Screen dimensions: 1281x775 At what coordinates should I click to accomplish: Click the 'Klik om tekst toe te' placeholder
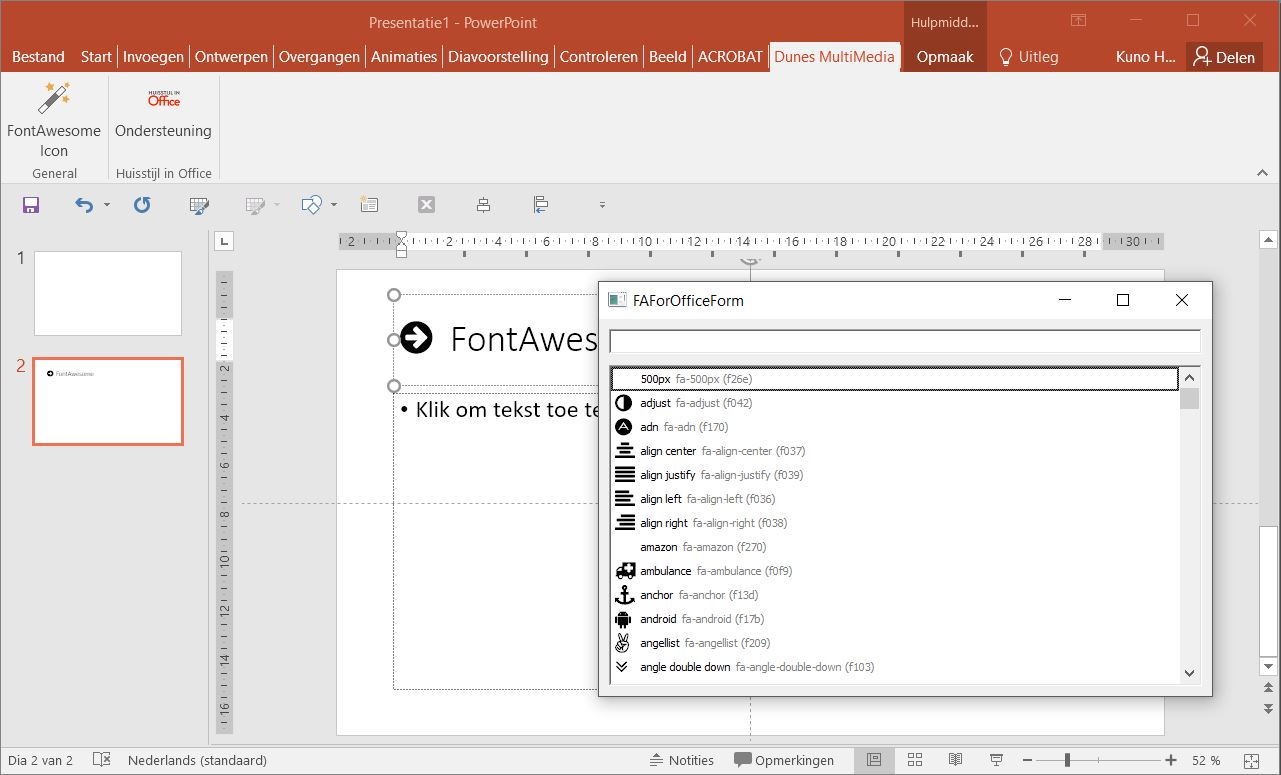pos(507,409)
